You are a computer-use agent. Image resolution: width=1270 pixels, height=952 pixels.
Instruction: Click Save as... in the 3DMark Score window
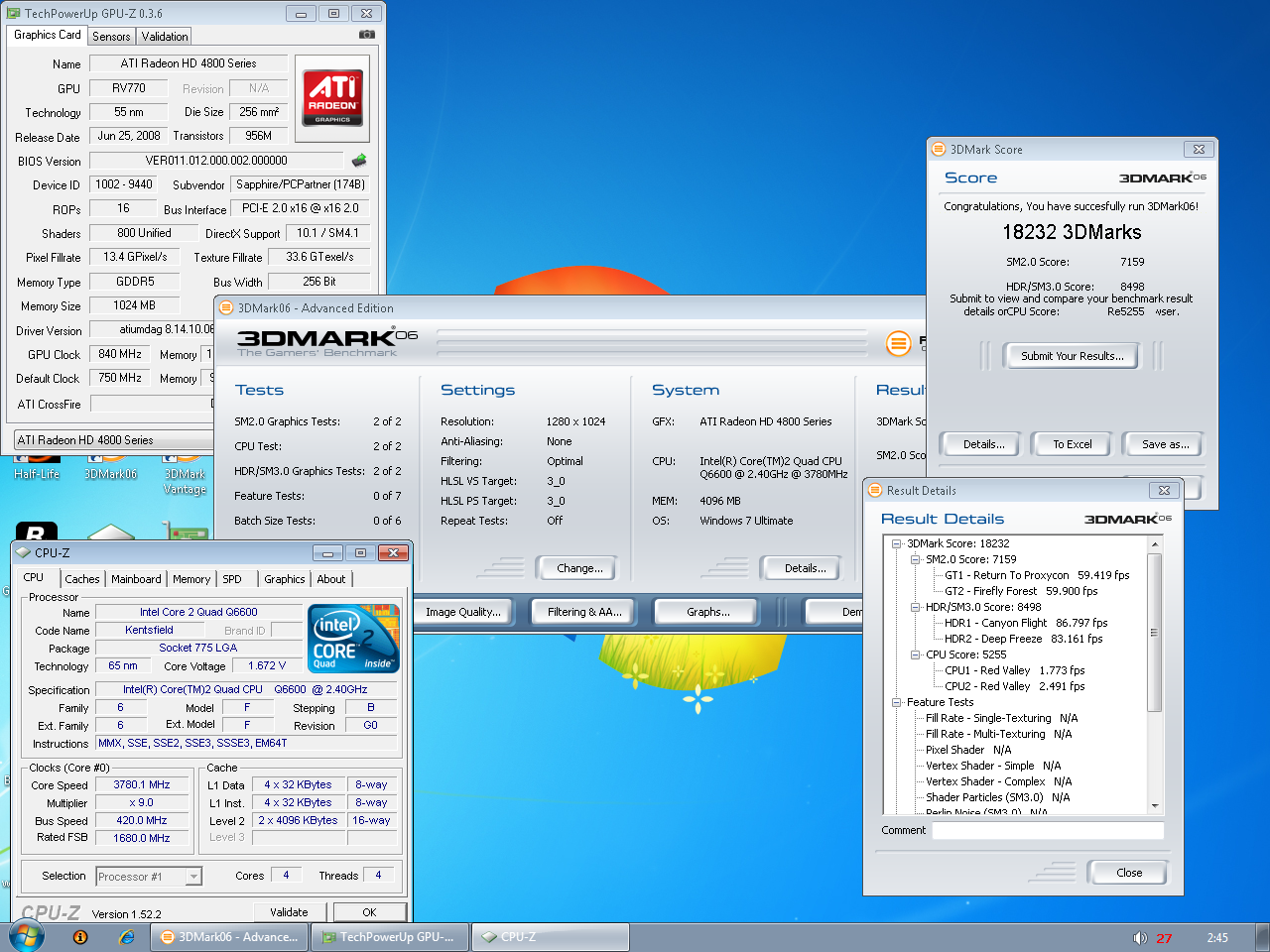tap(1166, 444)
